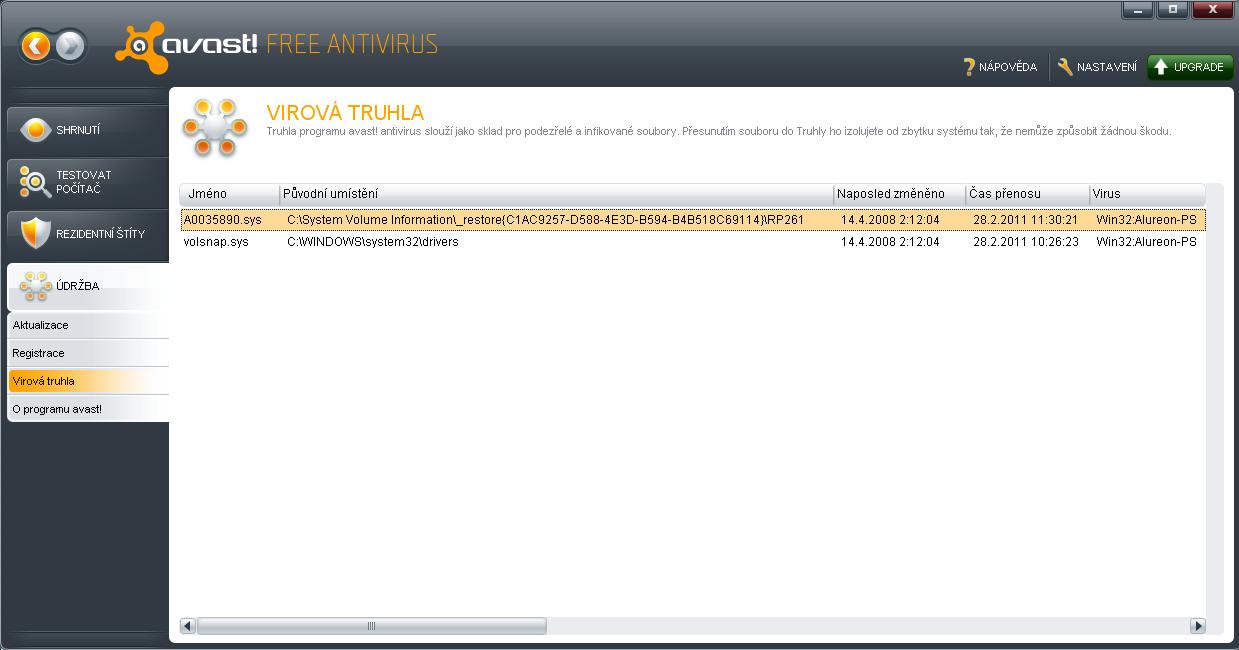Image resolution: width=1239 pixels, height=650 pixels.
Task: Click the Nápověda question mark icon
Action: coord(968,67)
